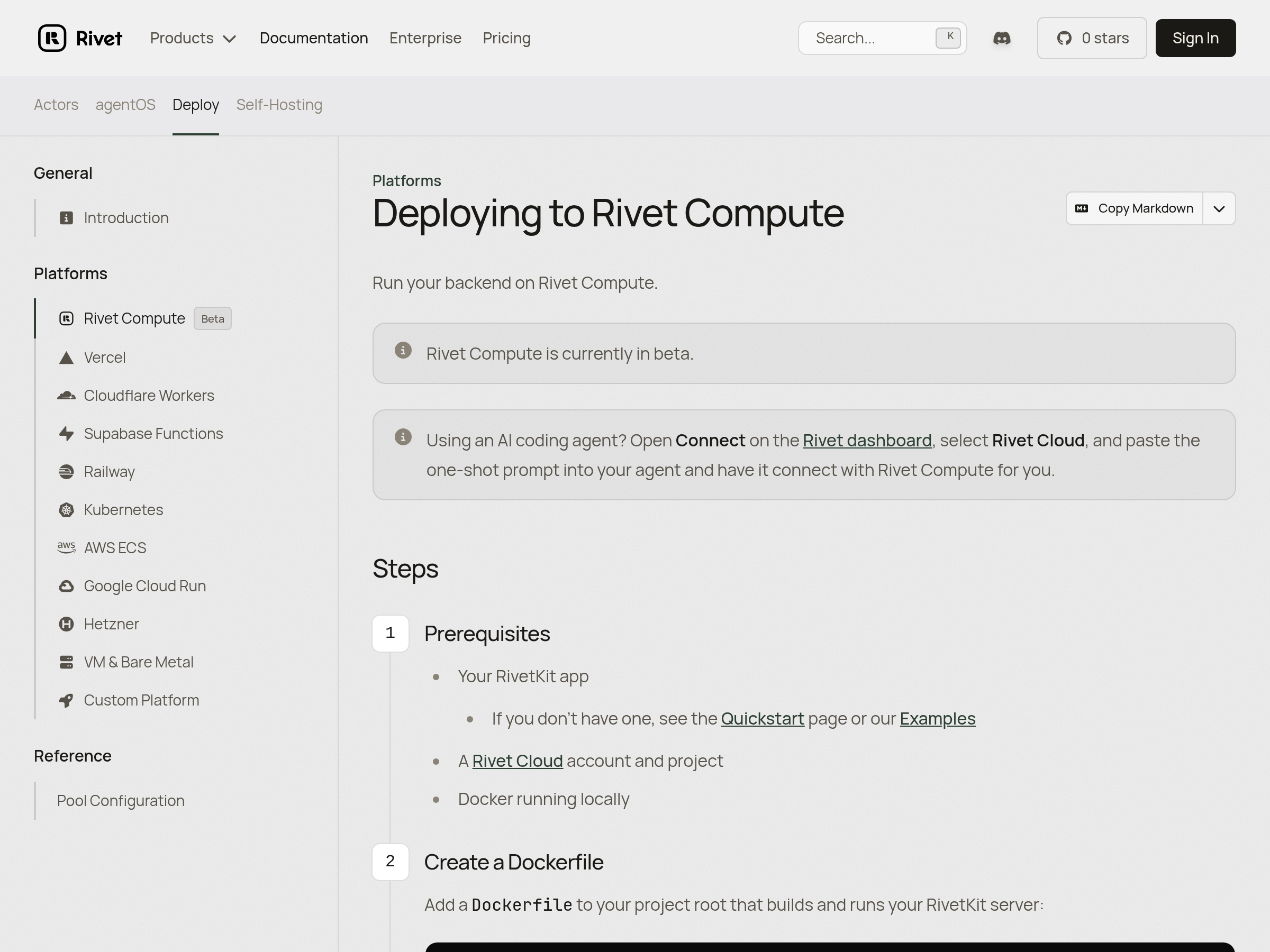Expand the Products dropdown menu
Viewport: 1270px width, 952px height.
[x=194, y=38]
